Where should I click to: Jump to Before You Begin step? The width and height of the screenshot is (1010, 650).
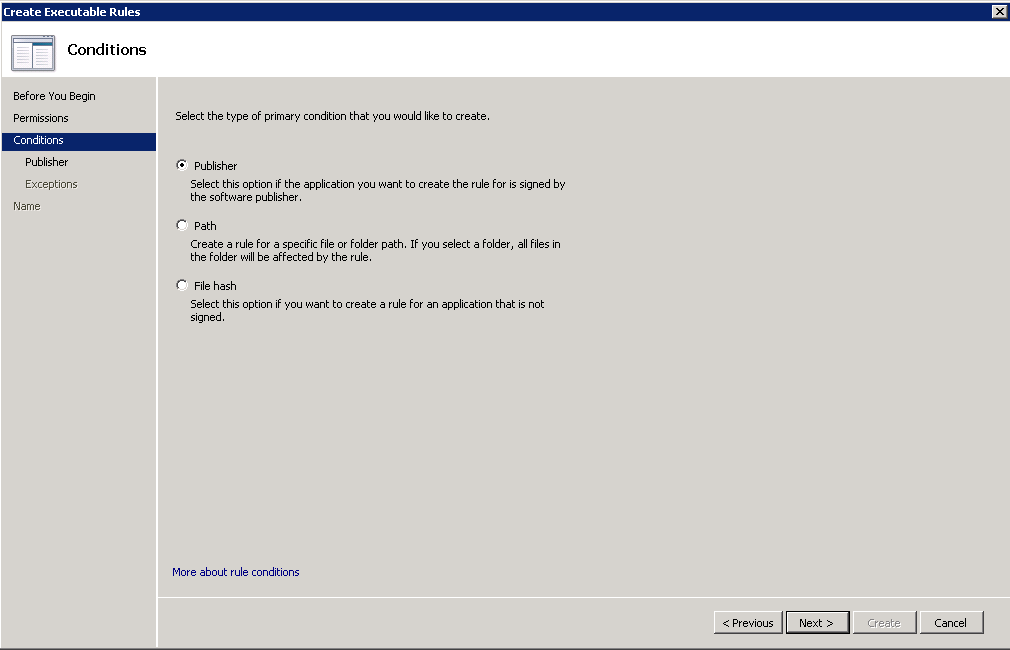[54, 96]
